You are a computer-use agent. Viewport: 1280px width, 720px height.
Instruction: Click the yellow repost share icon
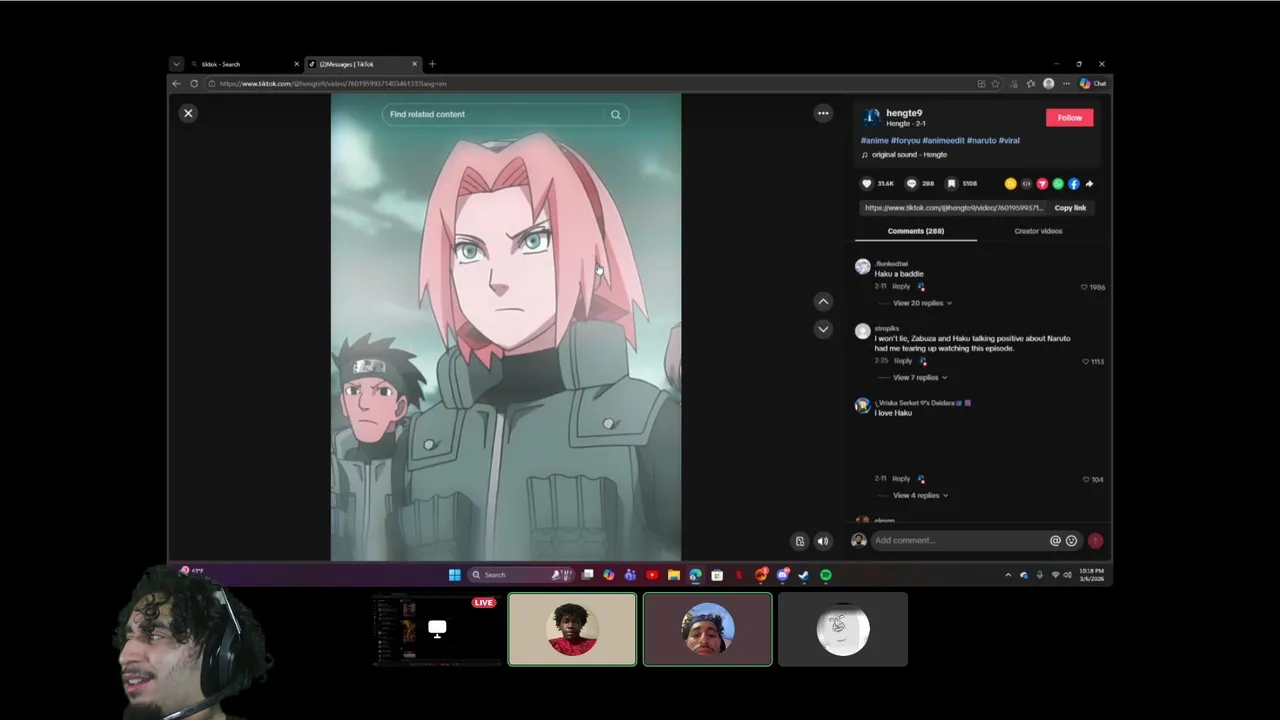pos(1010,184)
